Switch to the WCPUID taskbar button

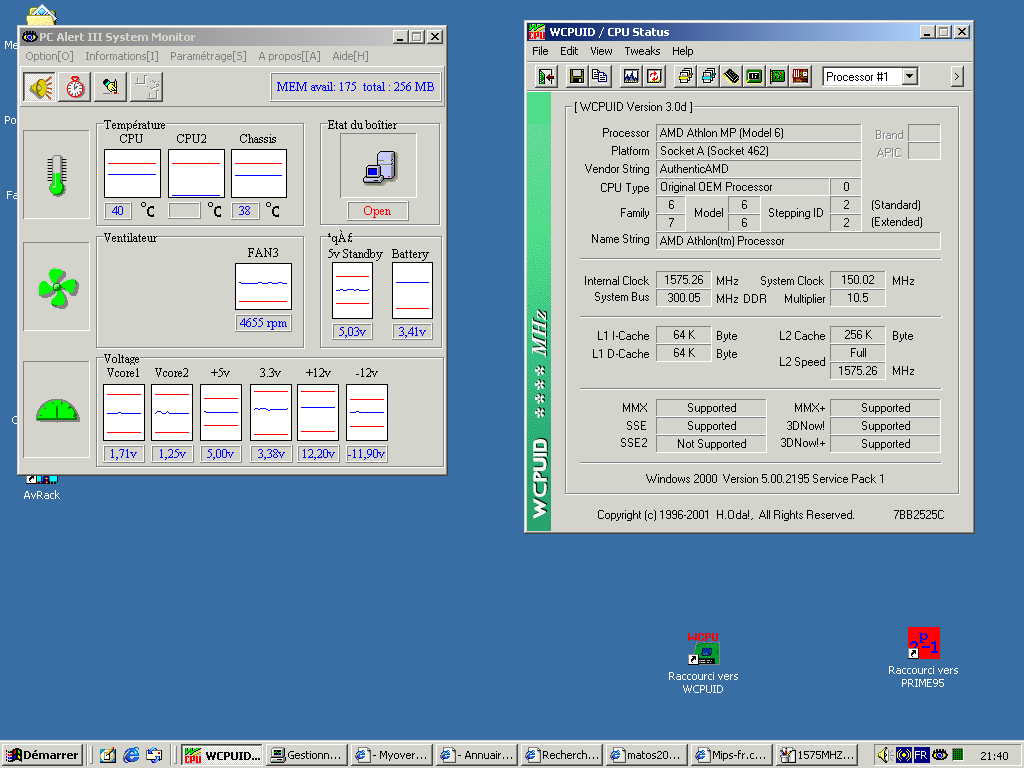[221, 755]
